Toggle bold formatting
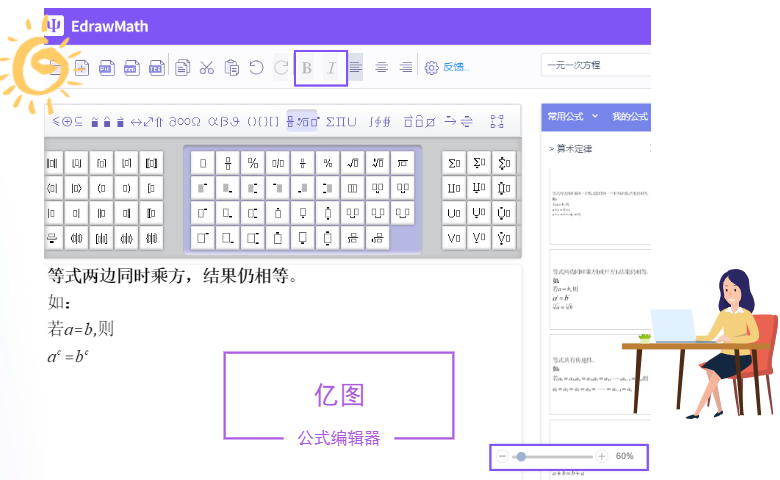 coord(307,68)
